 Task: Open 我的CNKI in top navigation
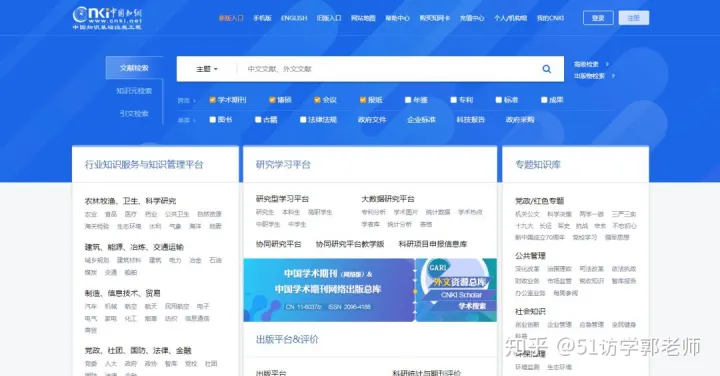tap(550, 18)
